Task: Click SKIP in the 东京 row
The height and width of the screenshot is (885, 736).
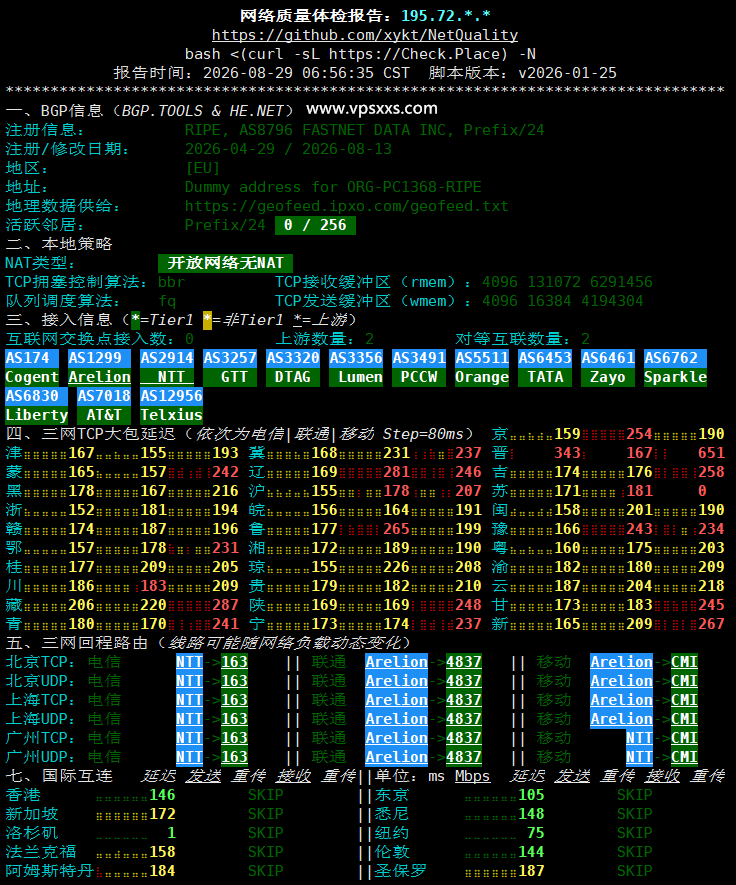Action: tap(635, 795)
